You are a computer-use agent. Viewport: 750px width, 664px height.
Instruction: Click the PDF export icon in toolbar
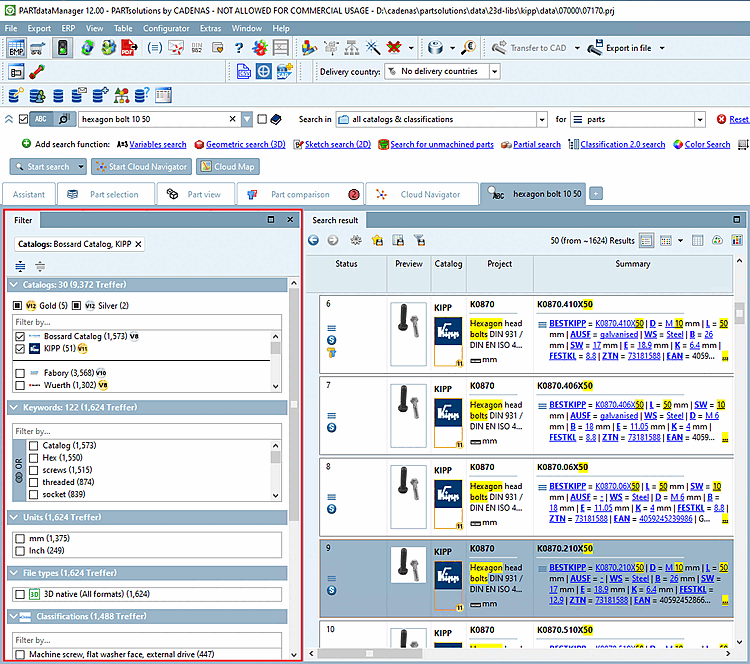(x=129, y=47)
